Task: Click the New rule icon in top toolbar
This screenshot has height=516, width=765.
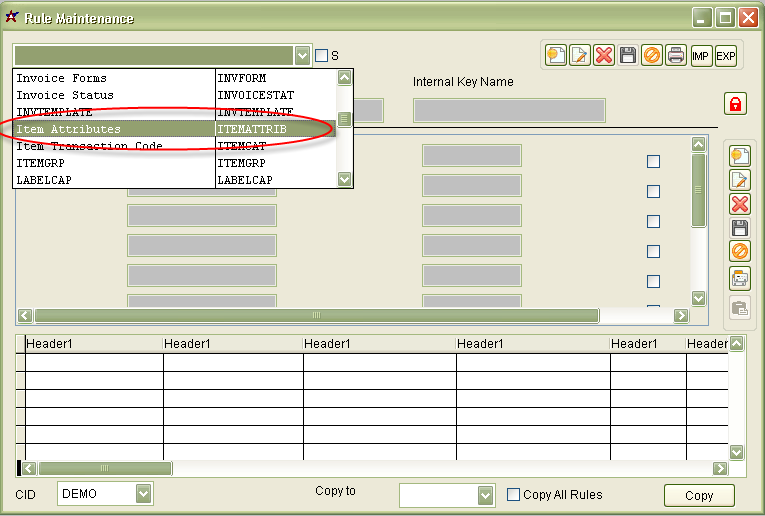Action: 556,56
